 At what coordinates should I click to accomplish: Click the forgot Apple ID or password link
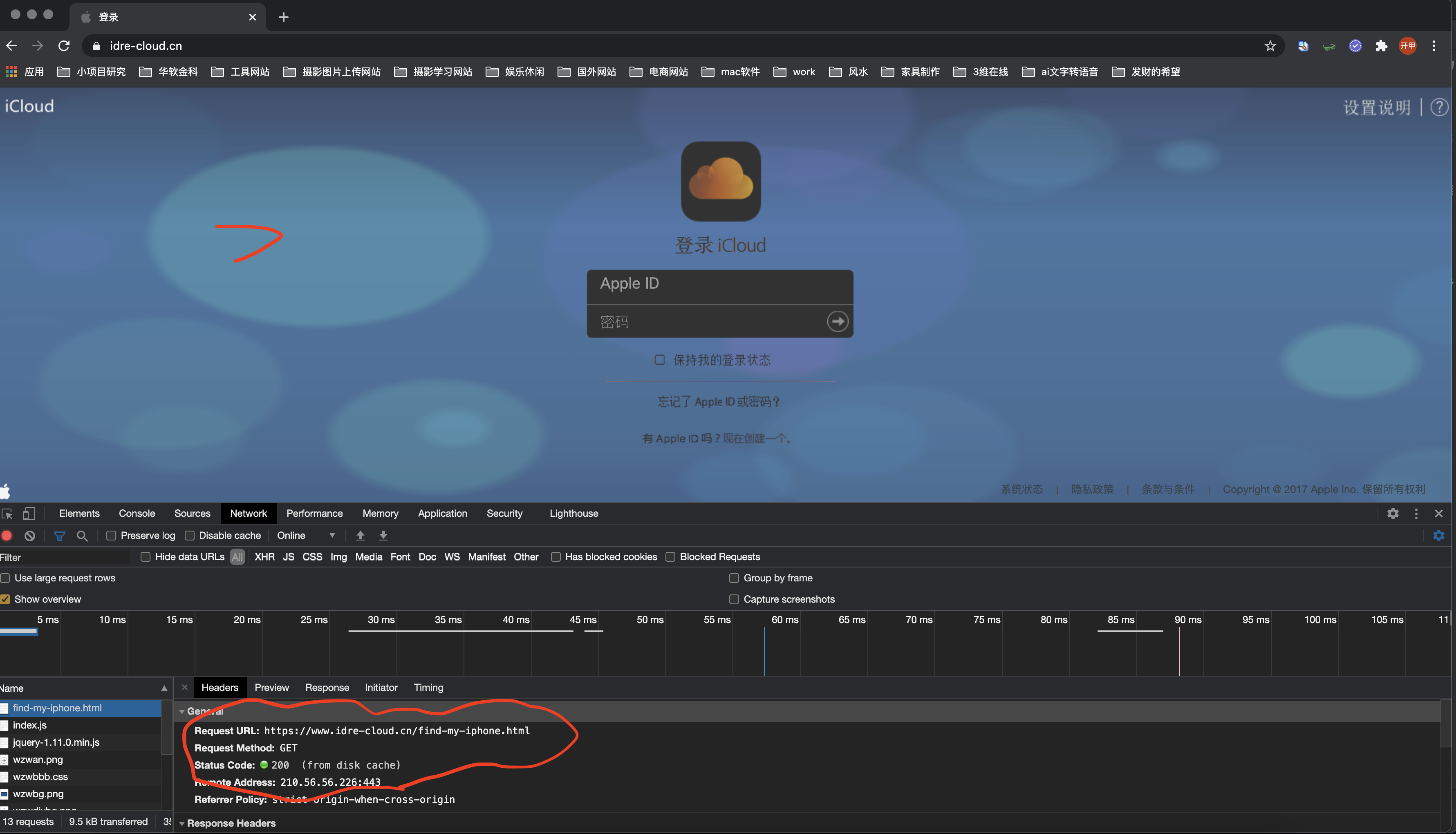pos(719,401)
